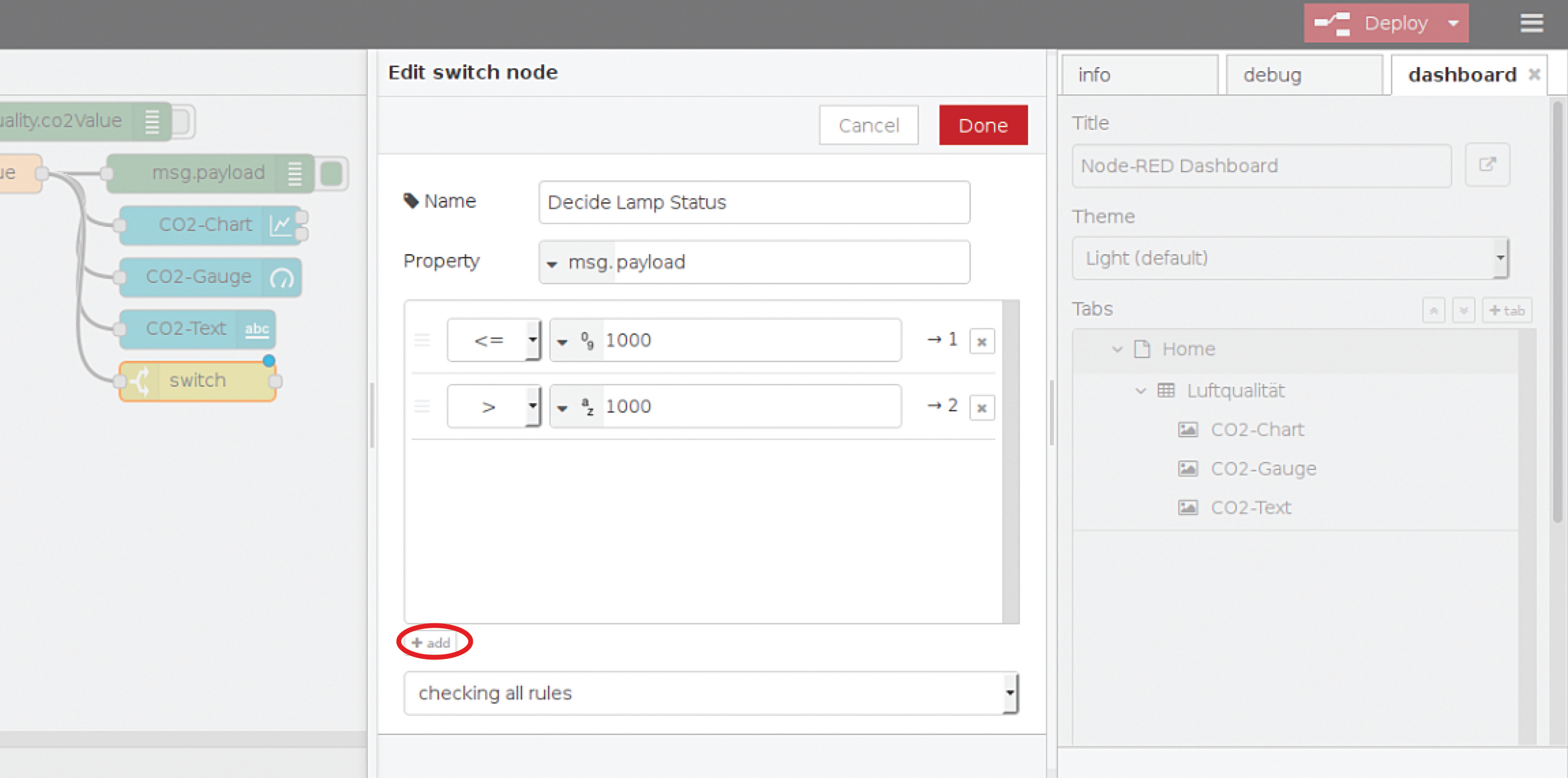The height and width of the screenshot is (778, 1568).
Task: Click the switch node icon on canvas
Action: (140, 381)
